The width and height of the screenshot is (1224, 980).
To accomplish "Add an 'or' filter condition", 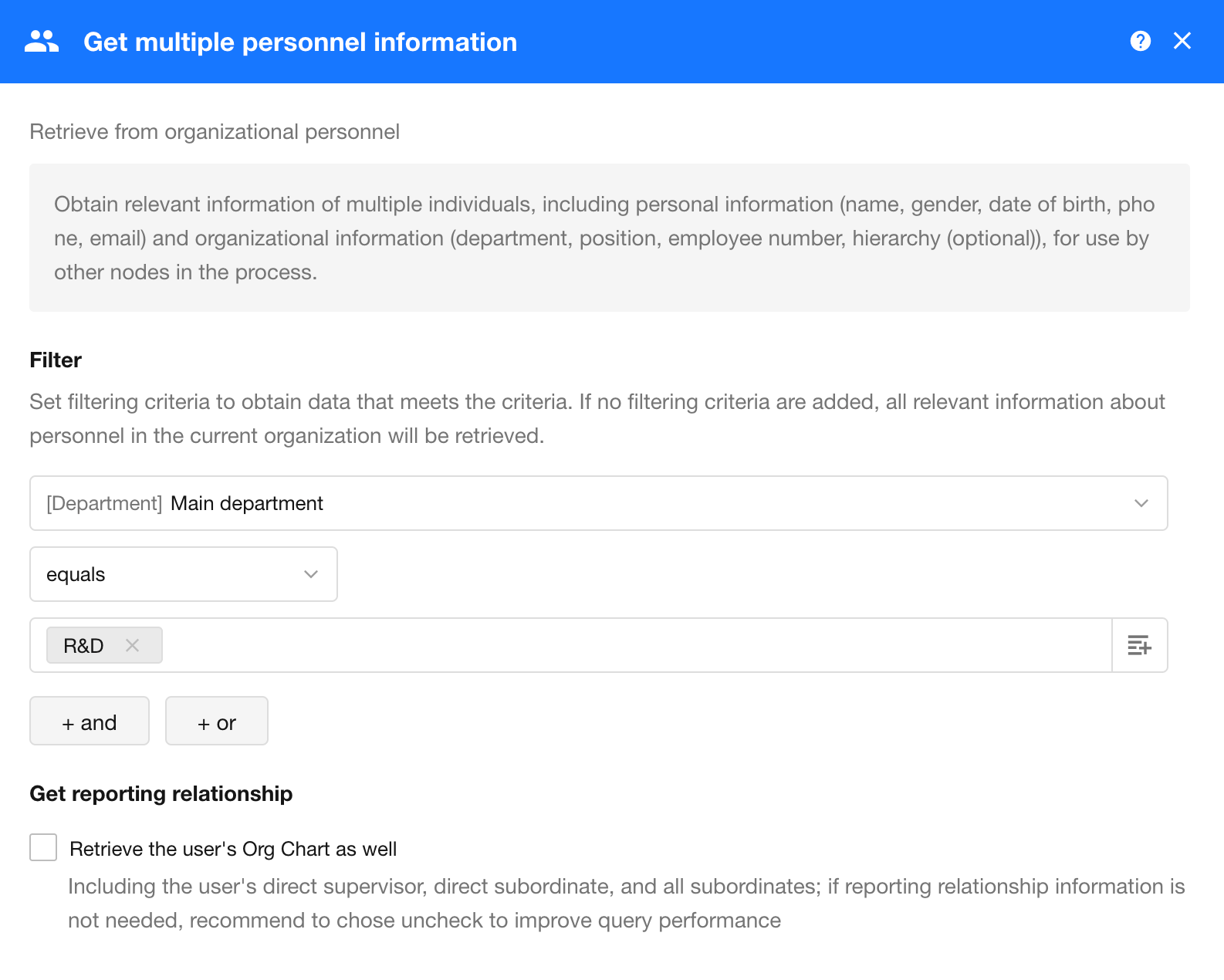I will tap(217, 721).
